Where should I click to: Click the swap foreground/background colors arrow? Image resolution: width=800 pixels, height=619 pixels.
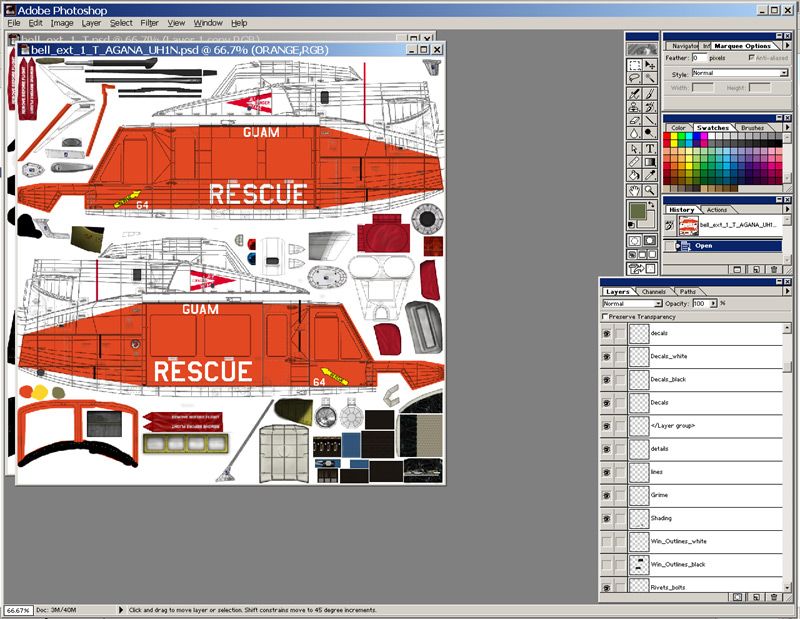point(652,204)
